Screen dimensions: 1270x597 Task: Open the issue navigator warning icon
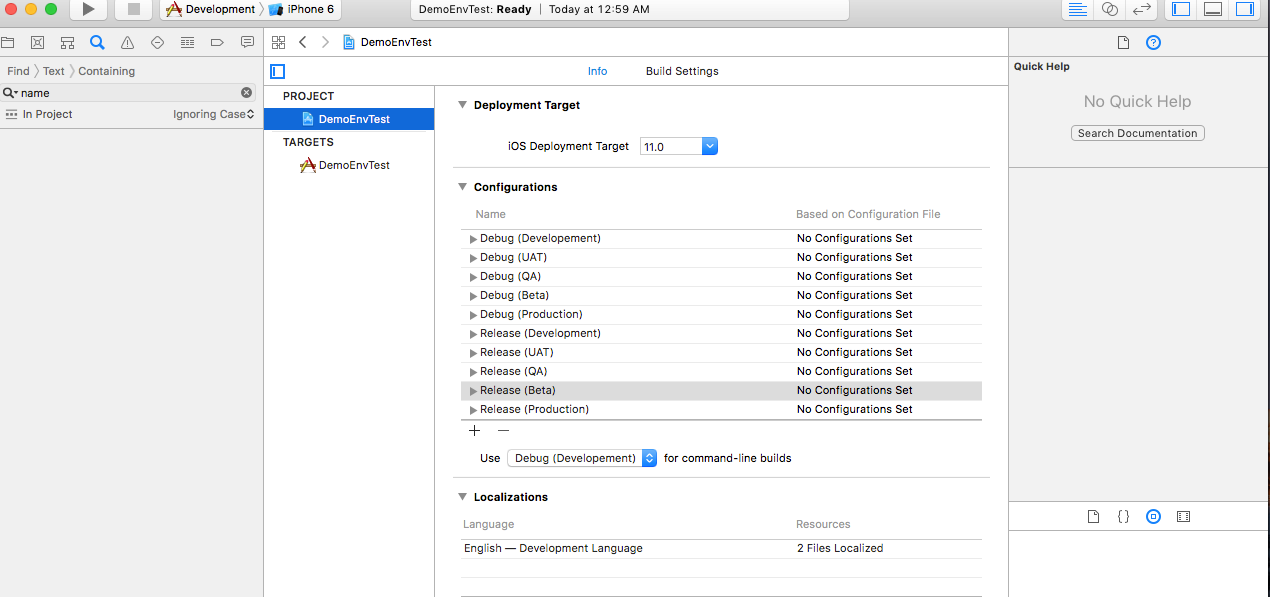coord(127,42)
